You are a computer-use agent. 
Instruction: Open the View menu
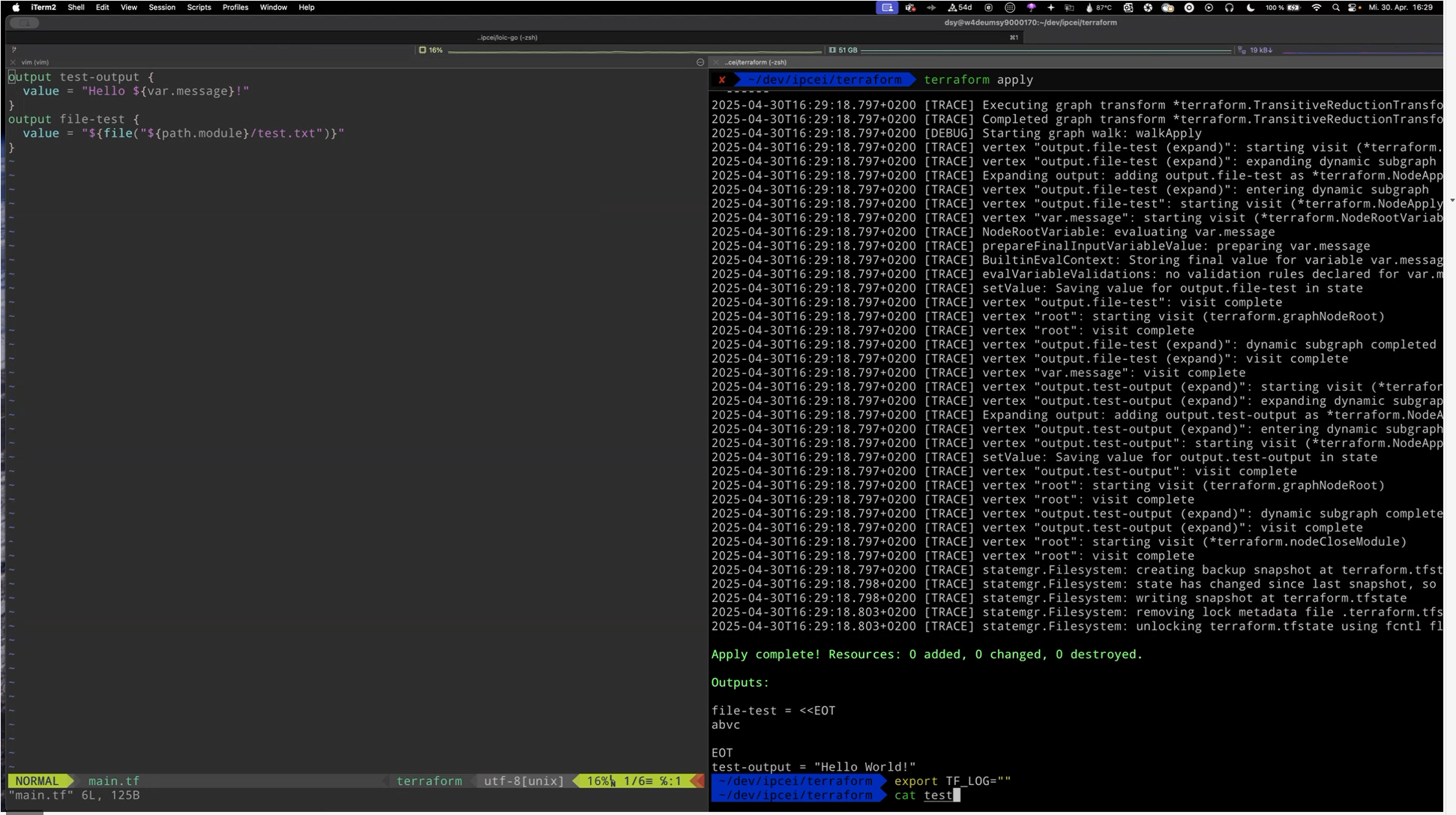click(129, 7)
